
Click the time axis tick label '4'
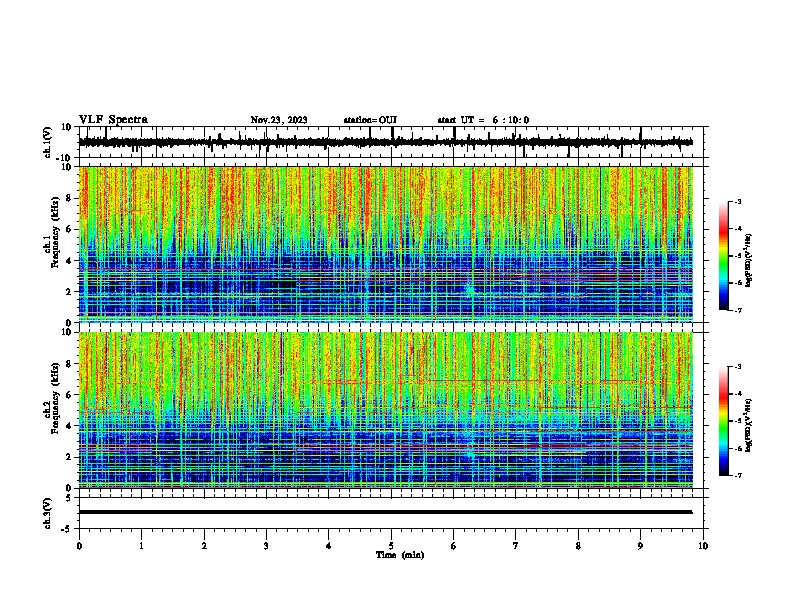[x=328, y=546]
